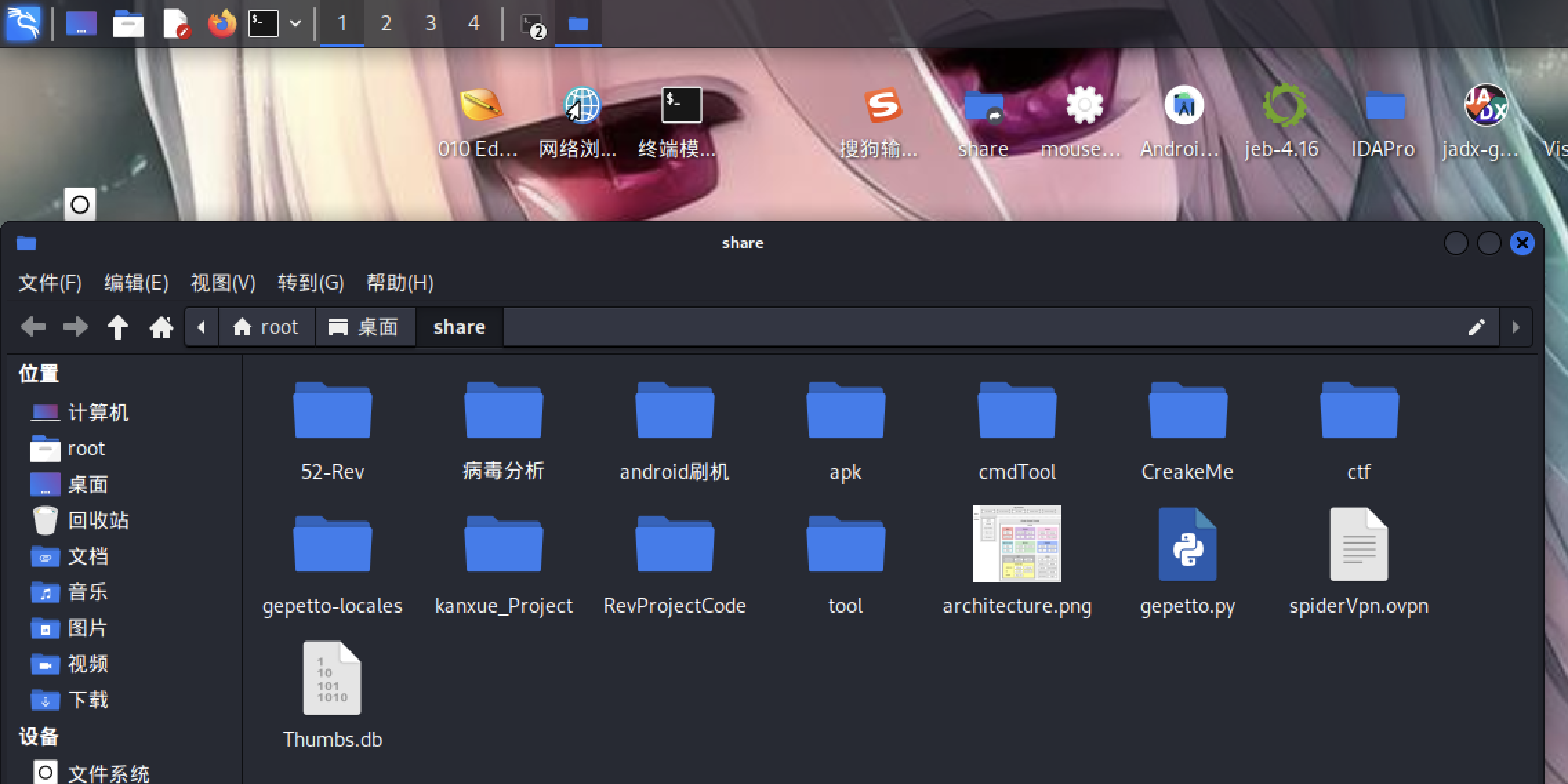Select the spiderVpn.ovpn file
The height and width of the screenshot is (784, 1568).
(1358, 545)
